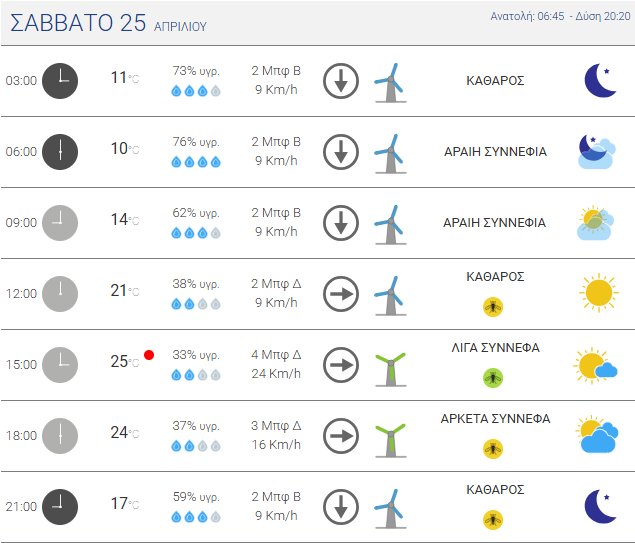
Task: Click the clock icon at 09:00
Action: pyautogui.click(x=60, y=223)
